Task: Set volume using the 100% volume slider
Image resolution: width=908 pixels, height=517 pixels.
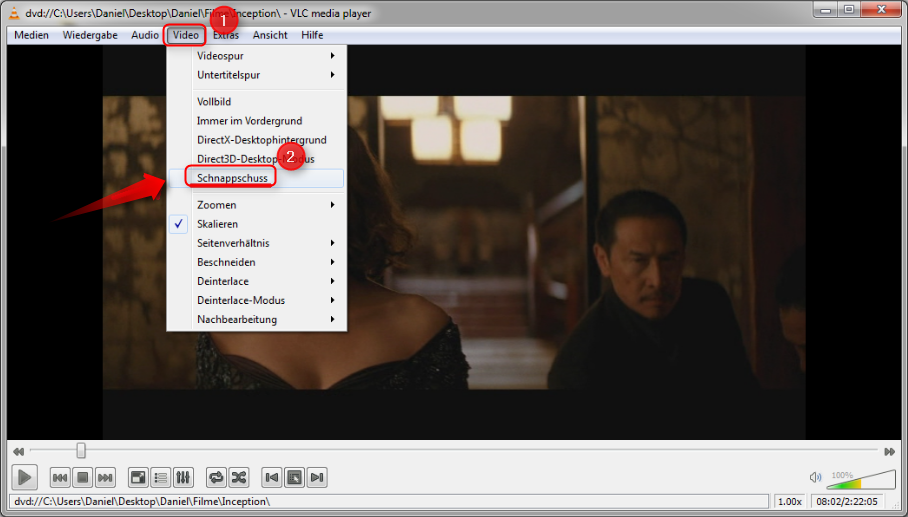Action: point(861,480)
